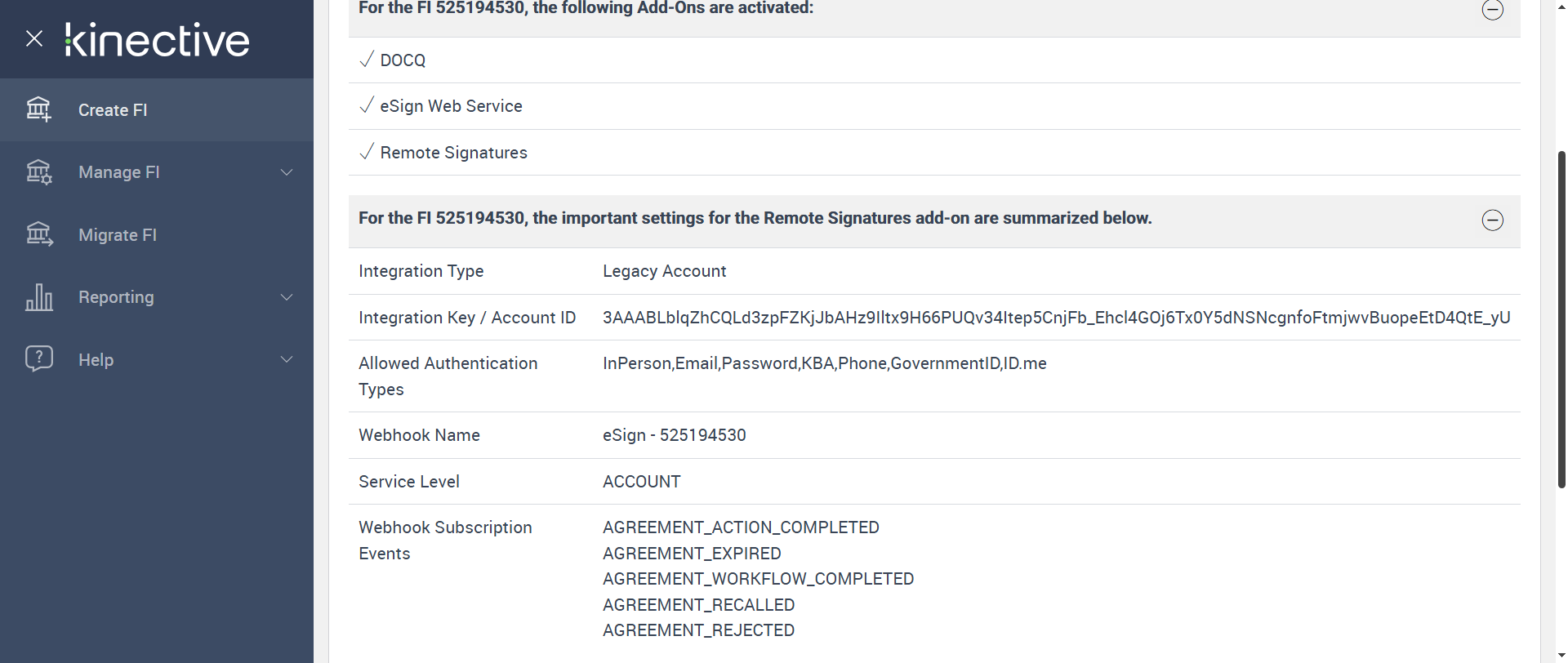Click the page vertical scrollbar thumb
Viewport: 1568px width, 663px height.
pos(1561,318)
